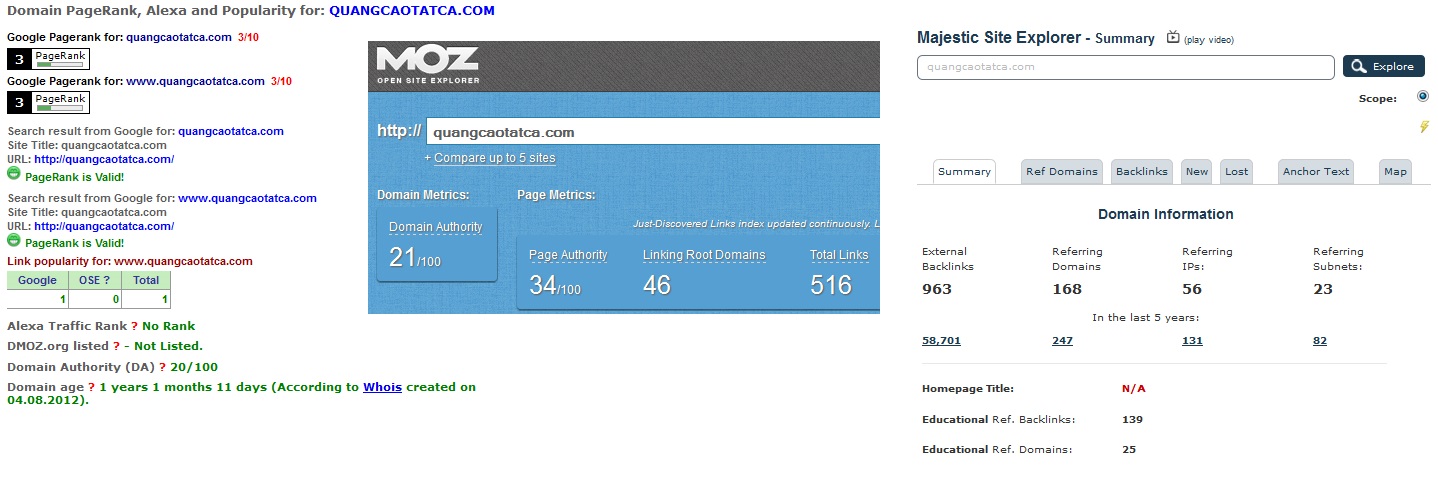The image size is (1438, 478).
Task: Open the second http://quangcaotatca.com/ URL link
Action: click(104, 226)
